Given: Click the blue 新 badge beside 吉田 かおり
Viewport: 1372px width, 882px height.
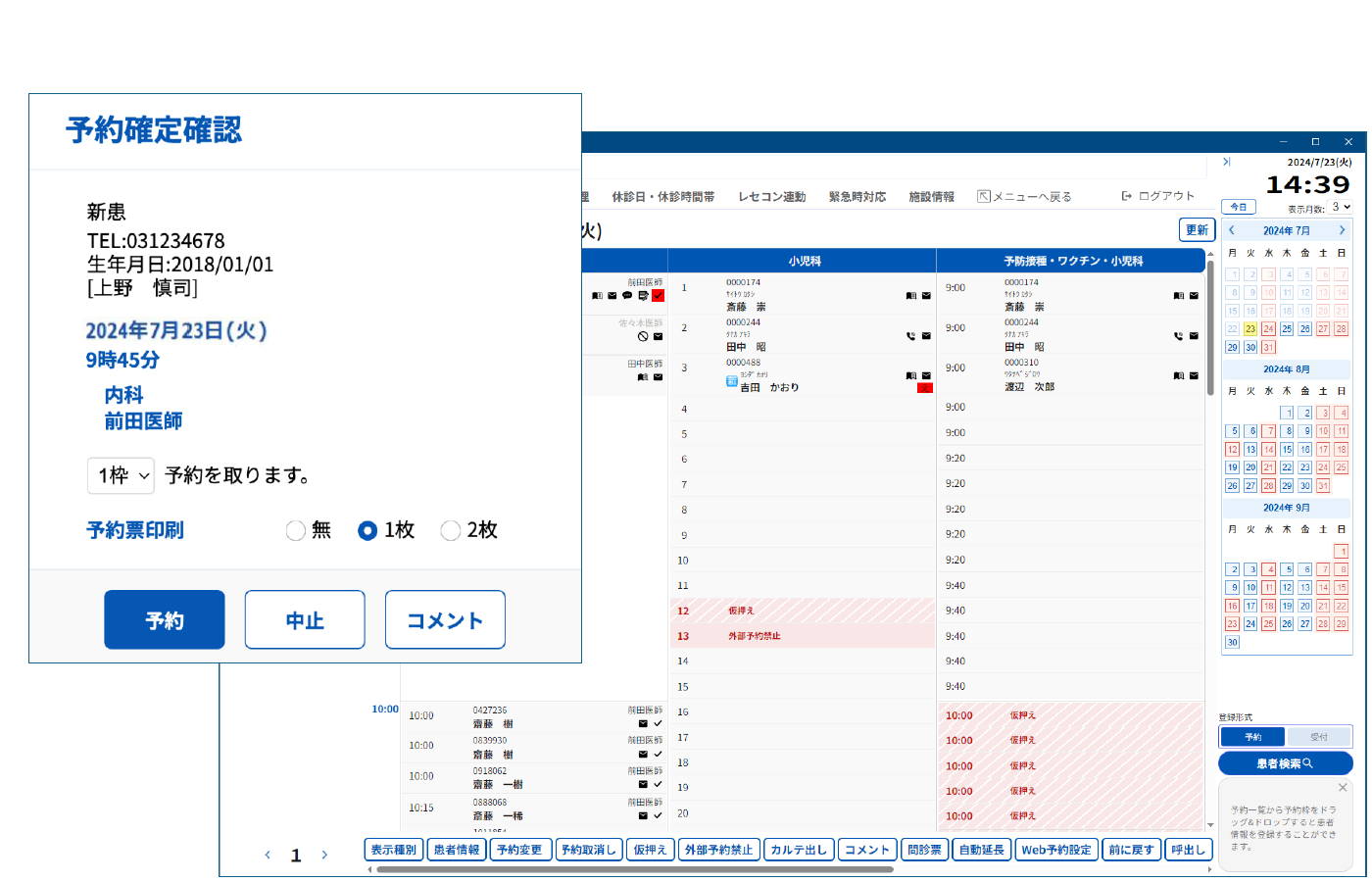Looking at the screenshot, I should (x=732, y=382).
